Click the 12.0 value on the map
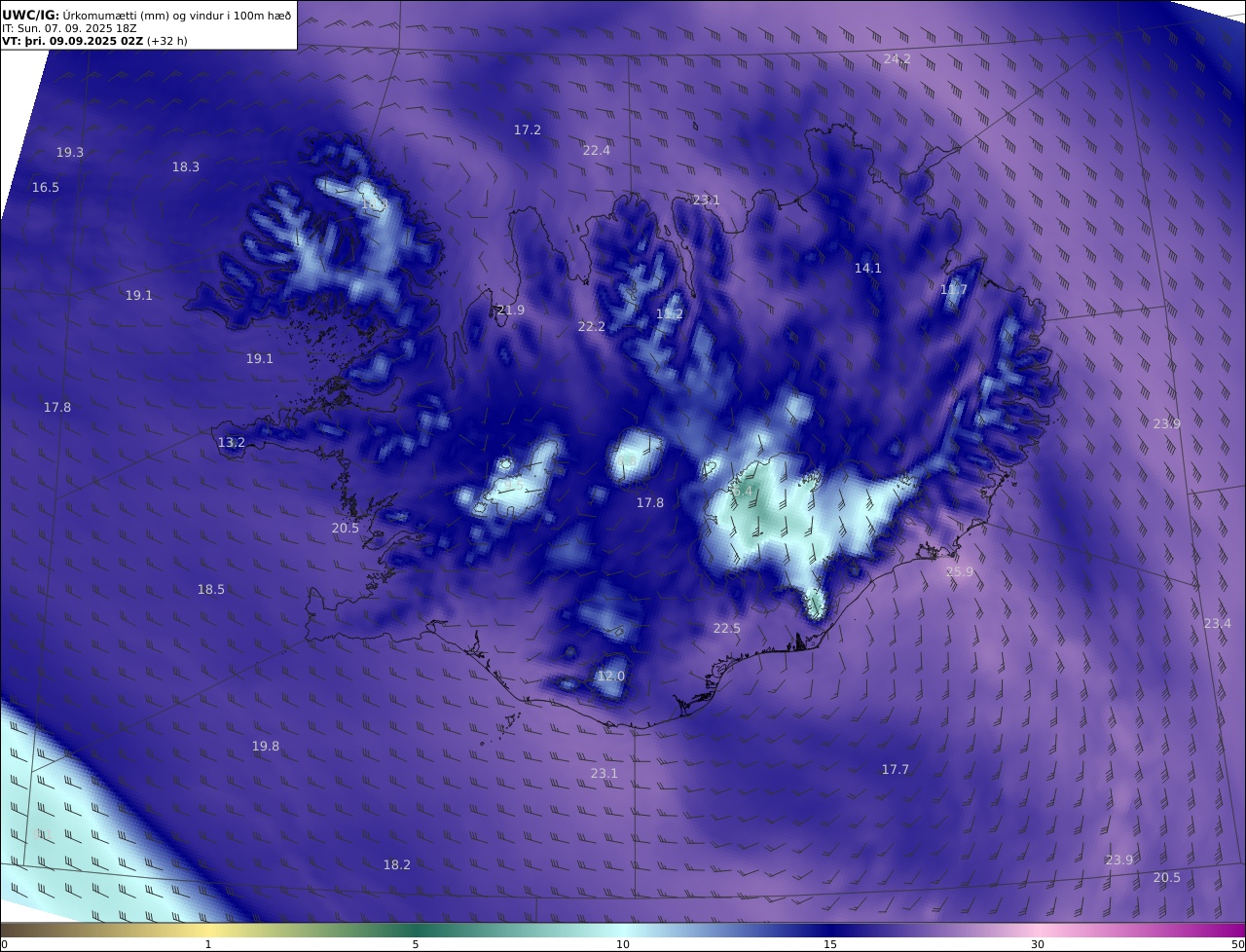The height and width of the screenshot is (952, 1246). [611, 677]
